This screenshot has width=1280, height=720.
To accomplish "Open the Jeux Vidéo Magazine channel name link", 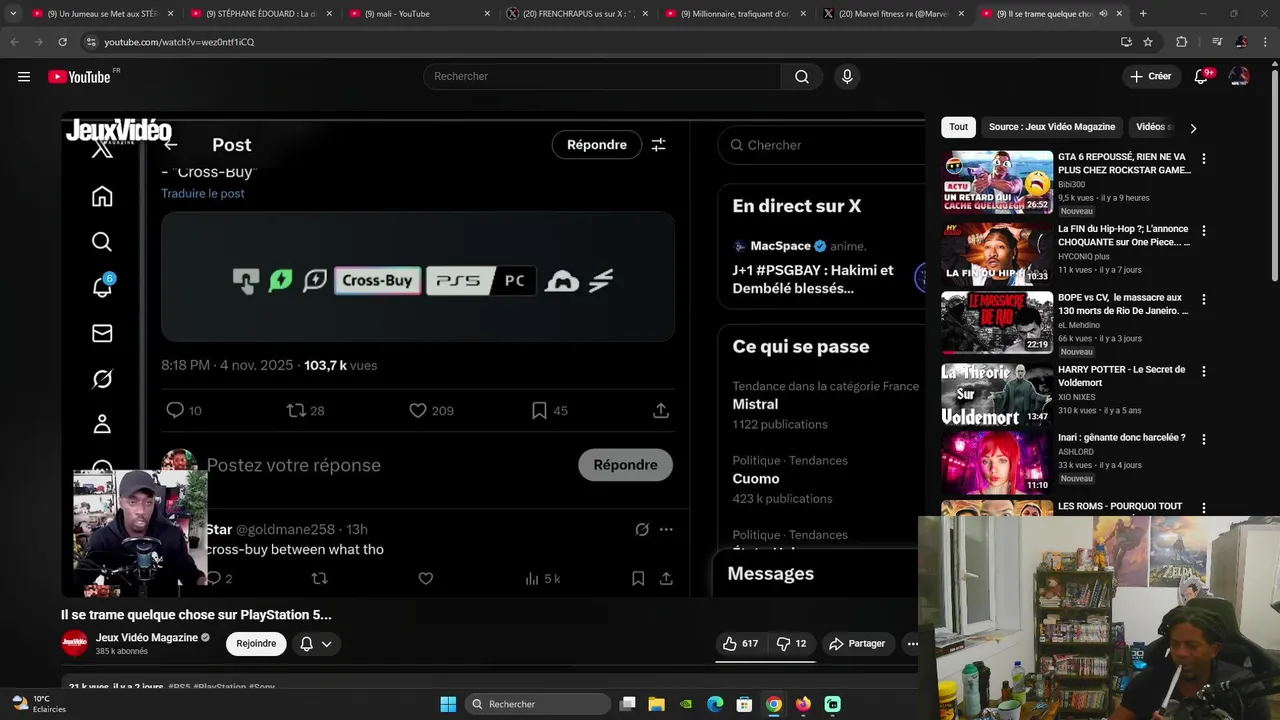I will 146,638.
